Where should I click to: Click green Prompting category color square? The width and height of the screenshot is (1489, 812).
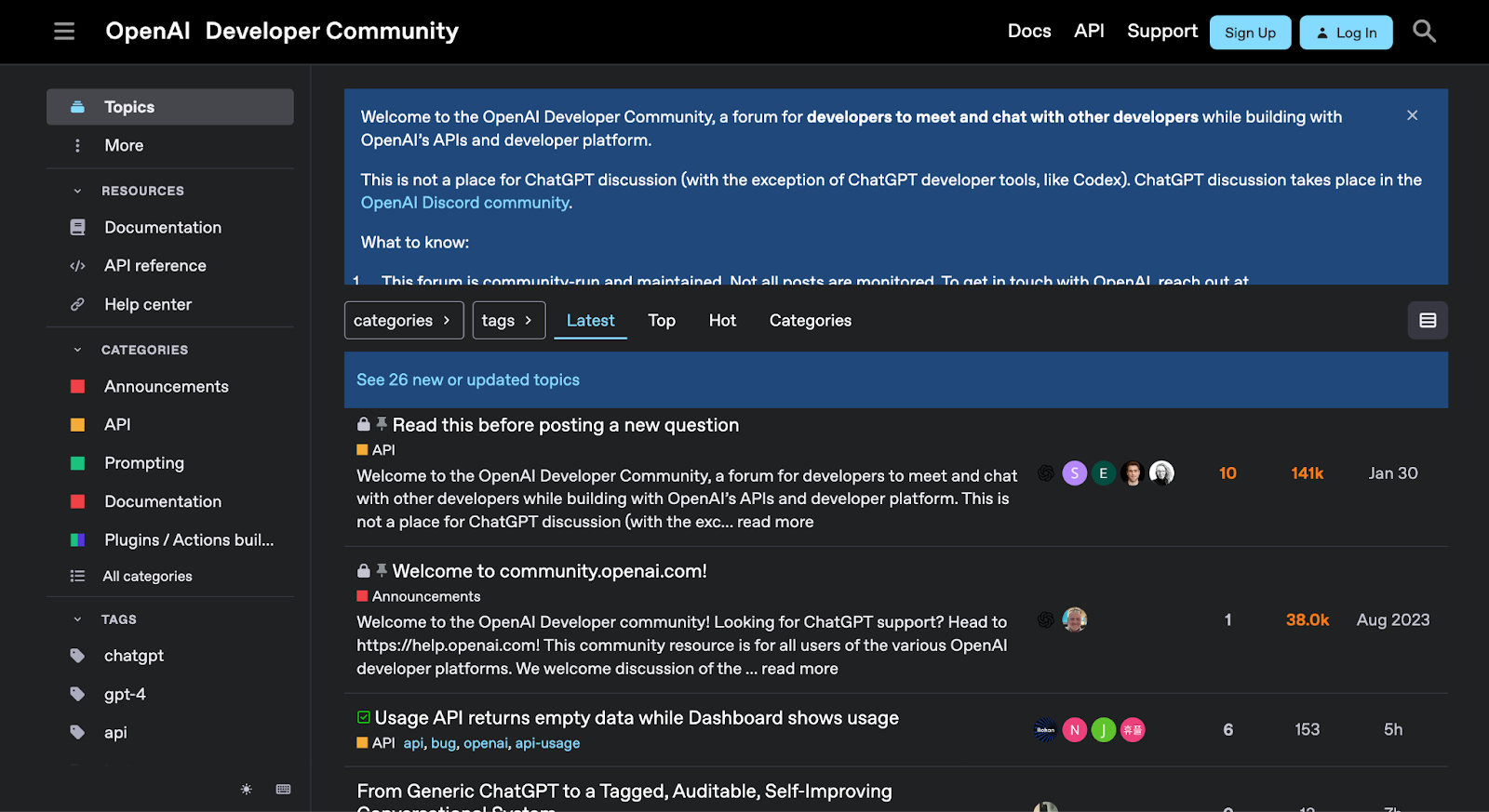pos(78,463)
